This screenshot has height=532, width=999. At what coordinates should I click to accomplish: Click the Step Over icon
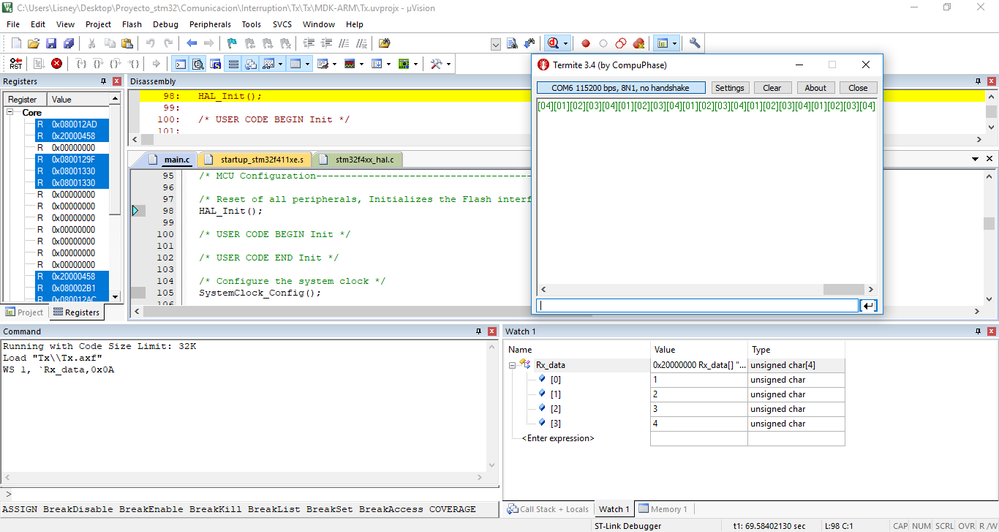(98, 64)
